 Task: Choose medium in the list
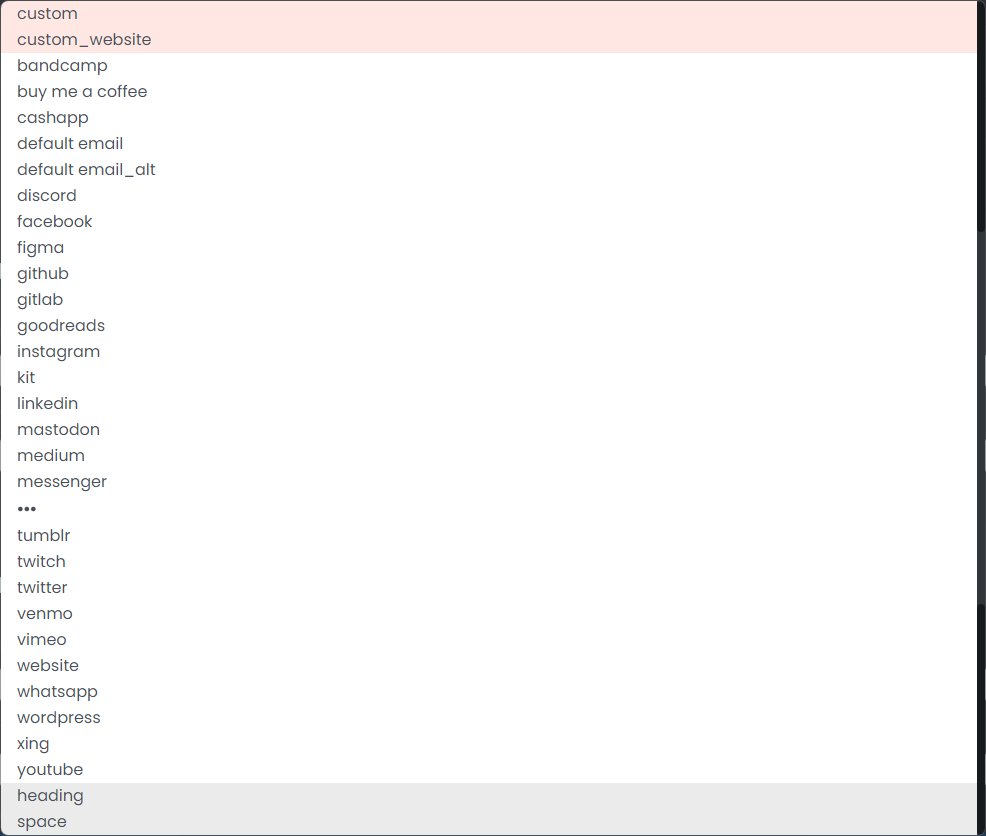489,455
